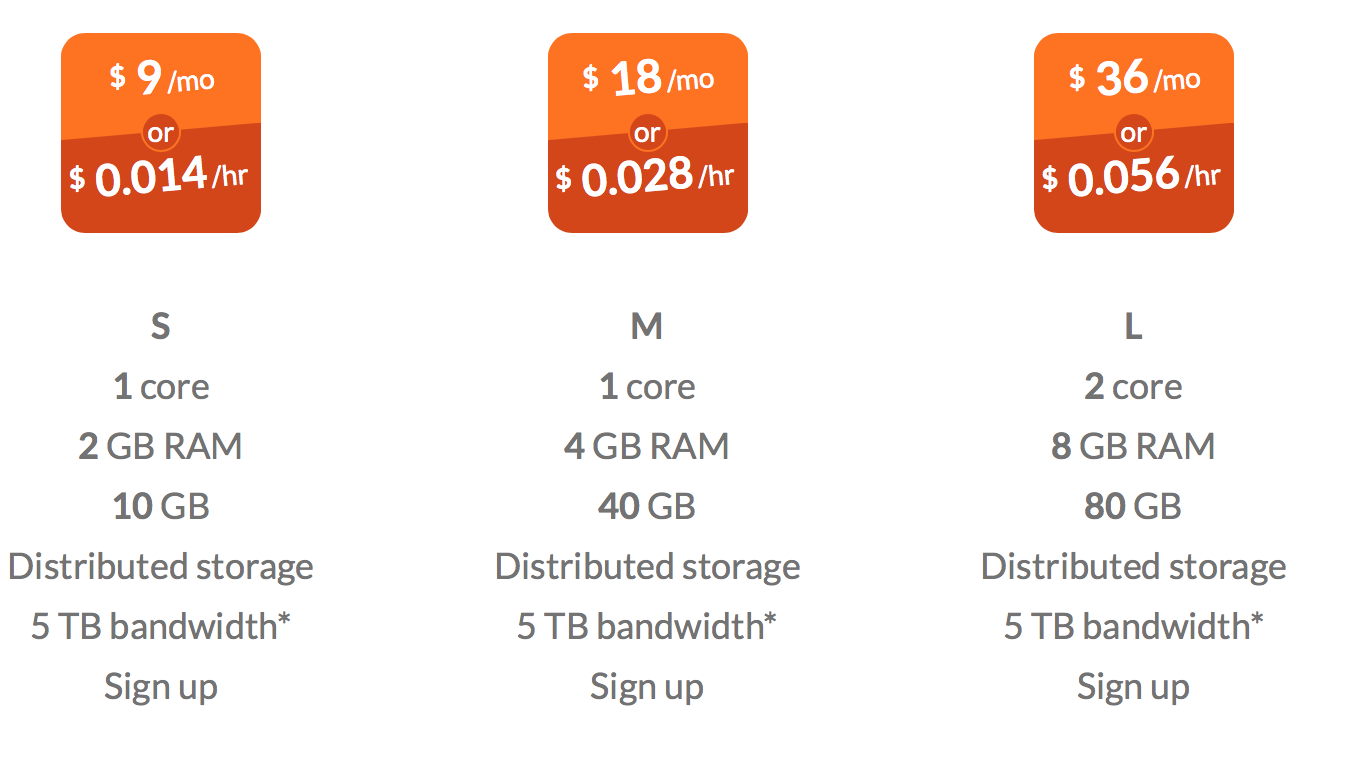Click the 8 GB RAM spec for plan L
Screen dimensions: 1368x768
pyautogui.click(x=1133, y=446)
